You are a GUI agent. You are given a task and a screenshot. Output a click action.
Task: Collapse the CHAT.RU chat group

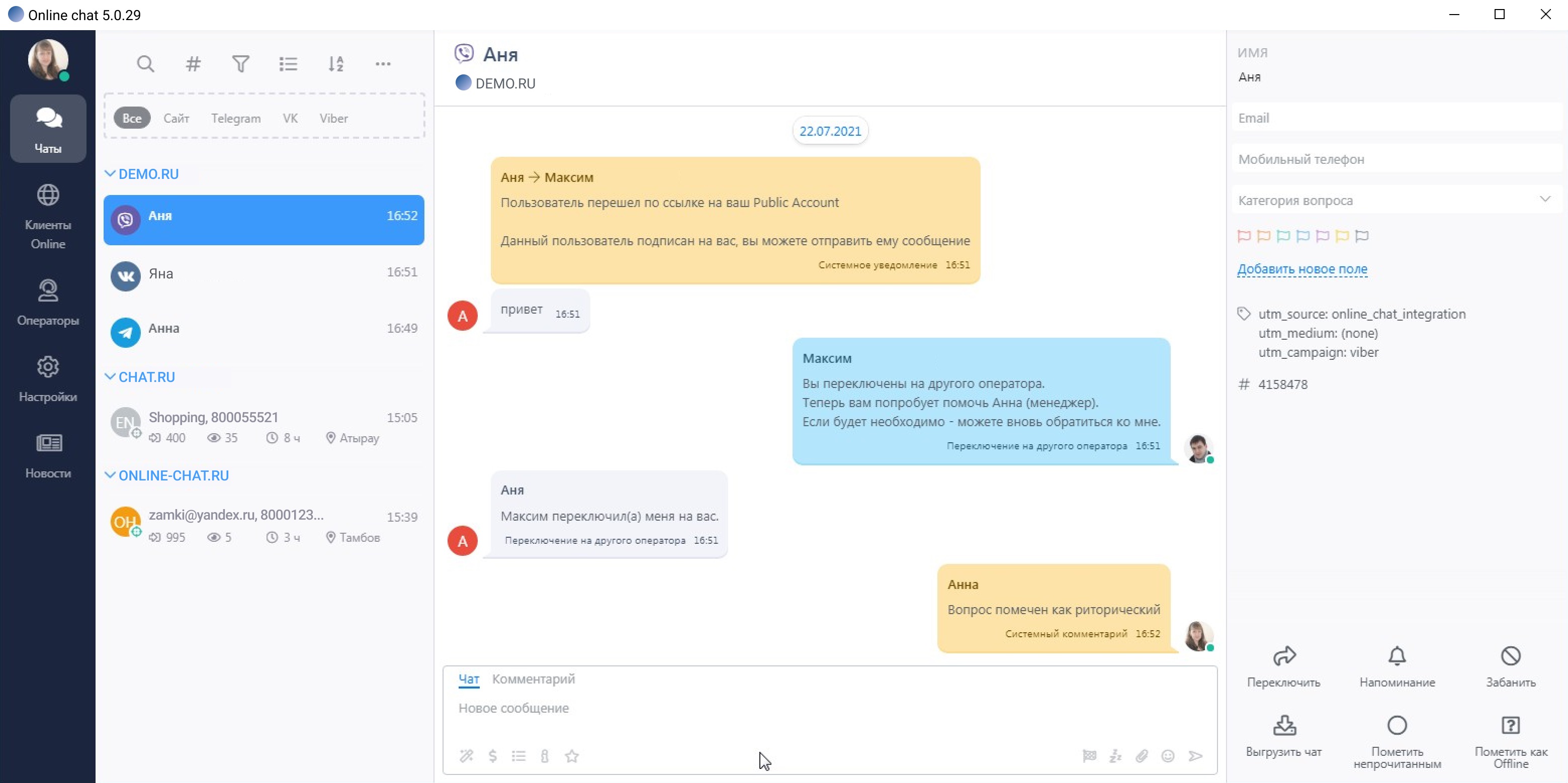(x=110, y=377)
